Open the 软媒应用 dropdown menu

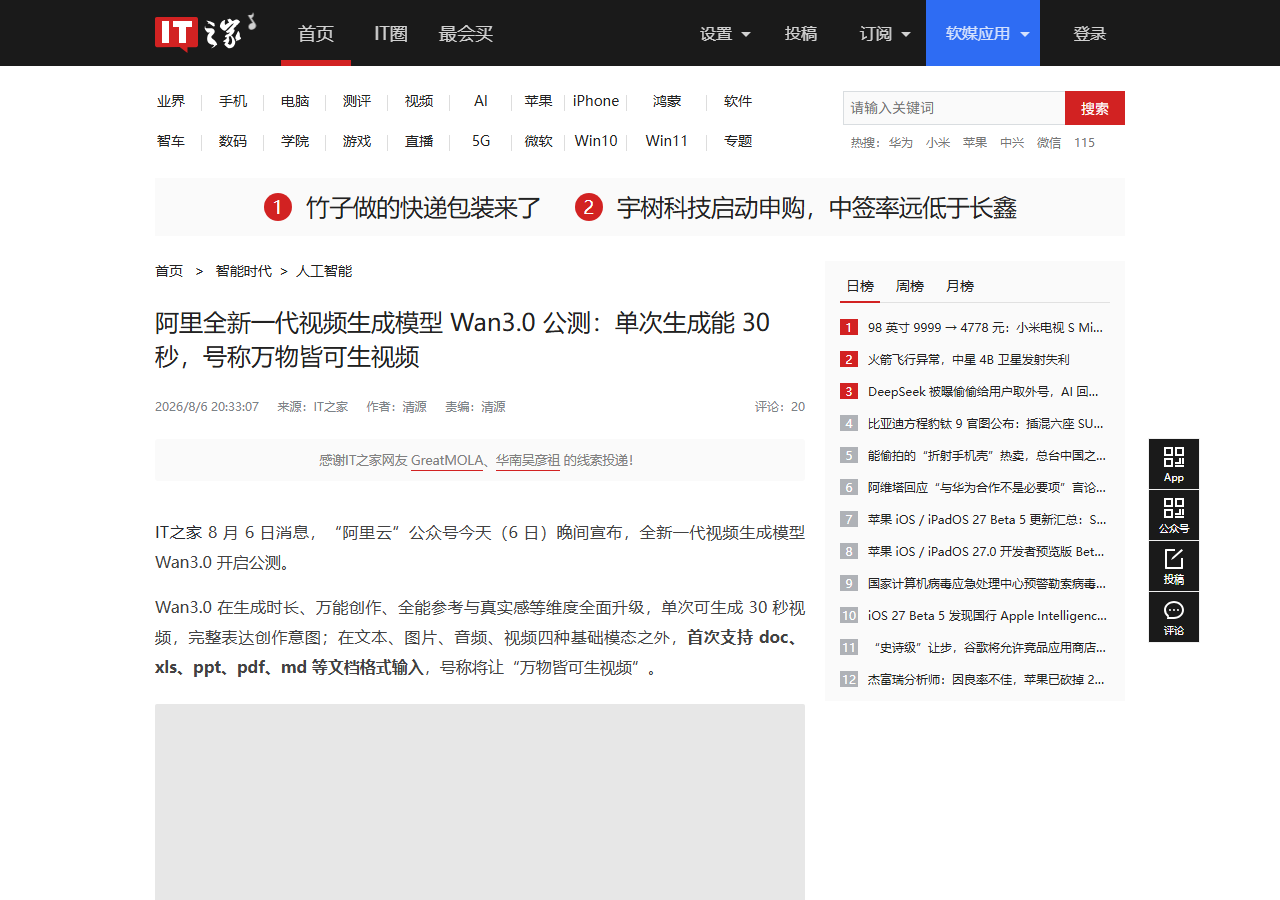(983, 33)
